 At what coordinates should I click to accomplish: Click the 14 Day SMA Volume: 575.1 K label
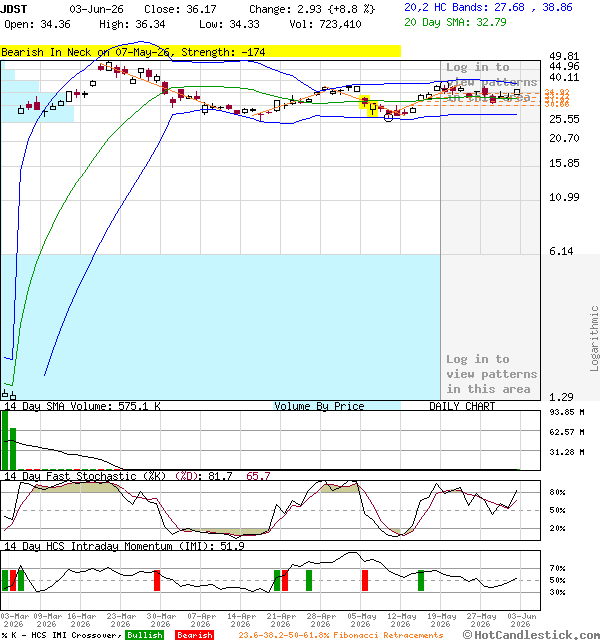(x=82, y=406)
